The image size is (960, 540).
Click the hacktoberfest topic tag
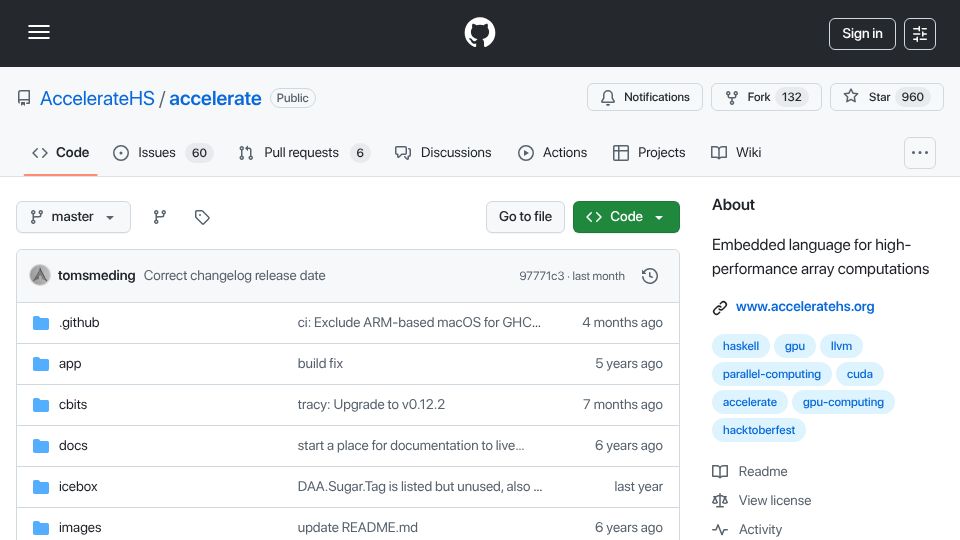tap(759, 430)
